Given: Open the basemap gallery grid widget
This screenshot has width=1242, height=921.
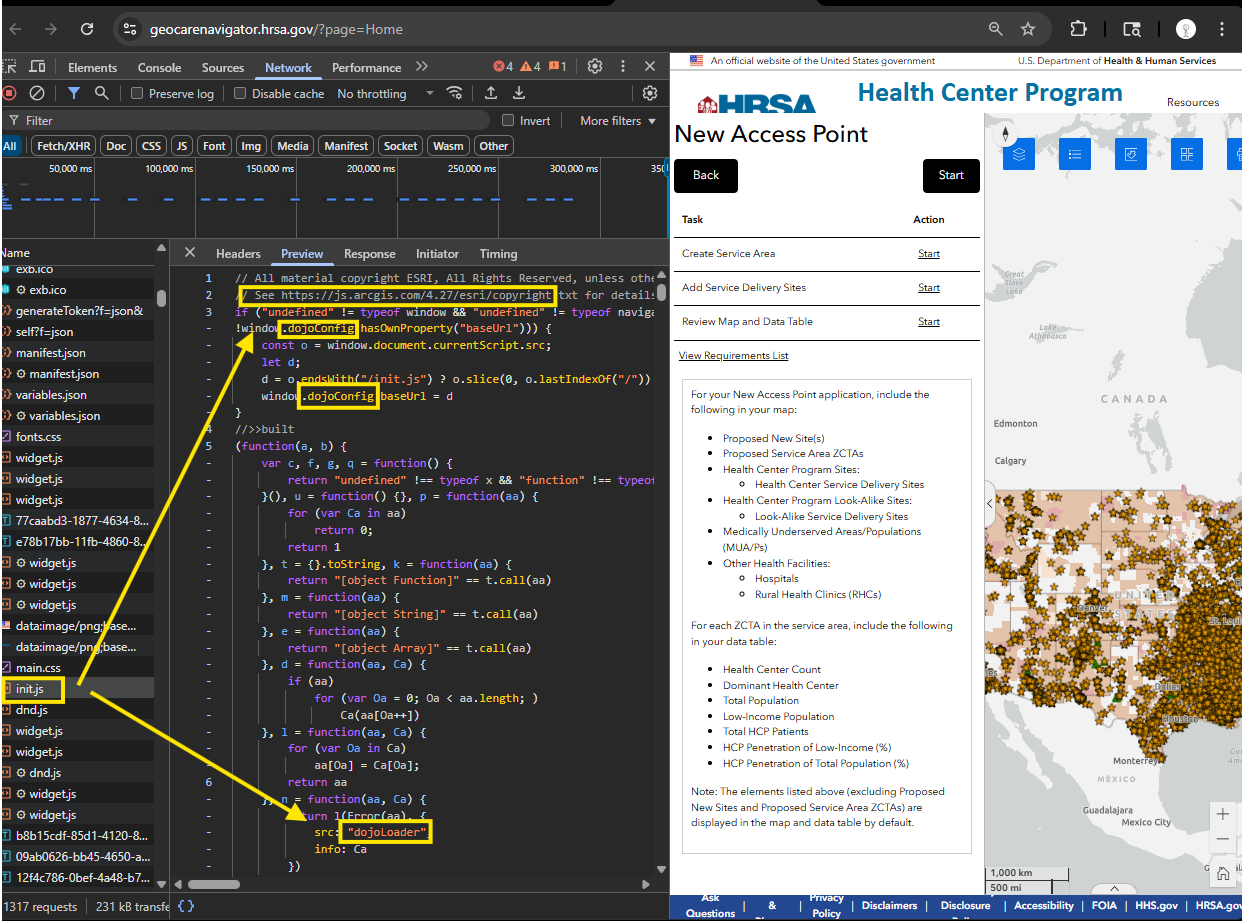Looking at the screenshot, I should (1187, 154).
